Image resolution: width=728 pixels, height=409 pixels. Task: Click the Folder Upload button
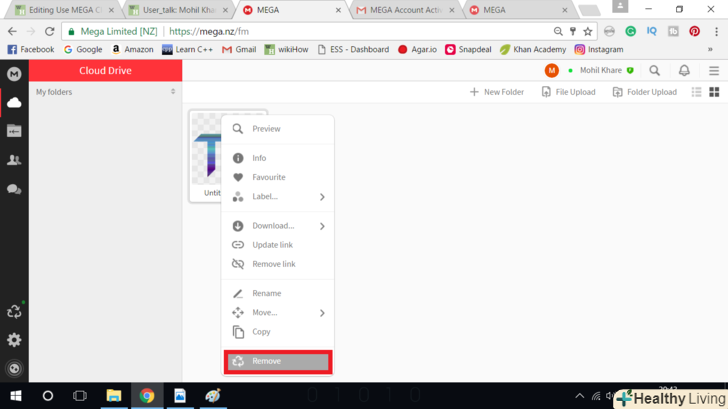tap(644, 92)
